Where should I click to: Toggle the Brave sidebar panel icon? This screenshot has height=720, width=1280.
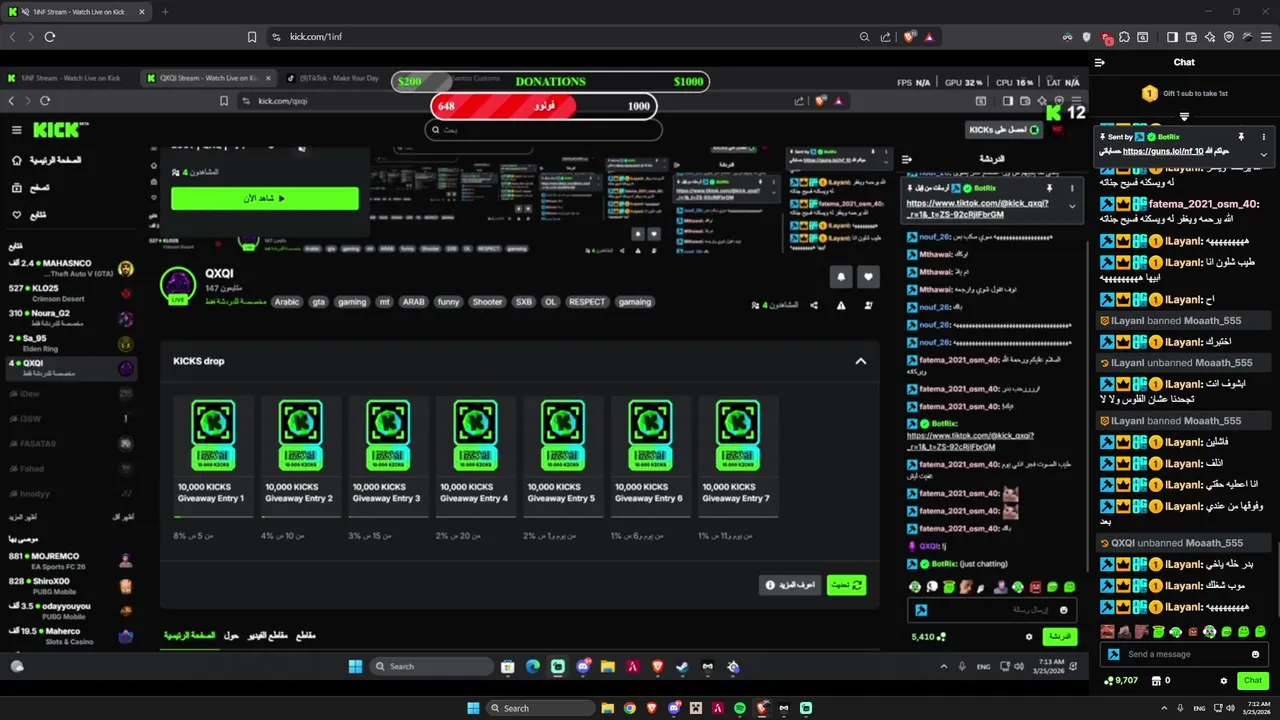[1172, 37]
